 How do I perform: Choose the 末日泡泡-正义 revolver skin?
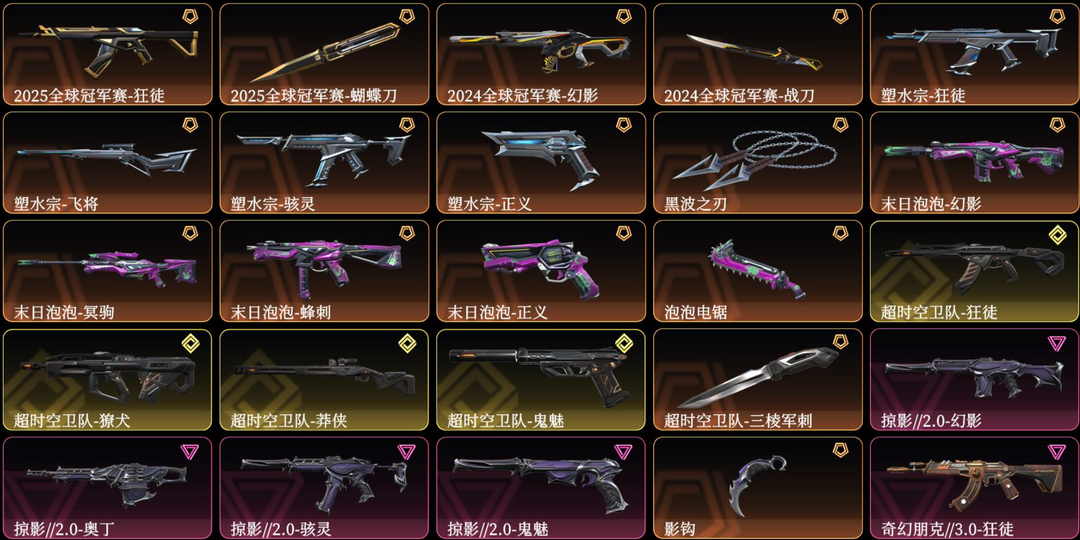(x=541, y=271)
